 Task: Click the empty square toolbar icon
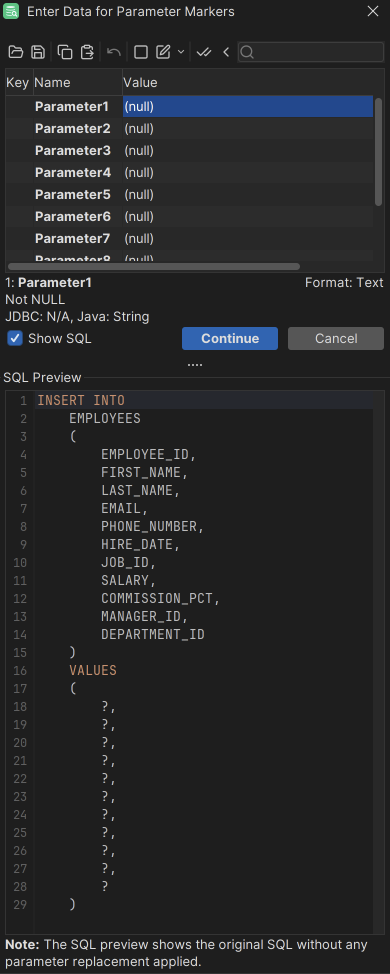(141, 52)
